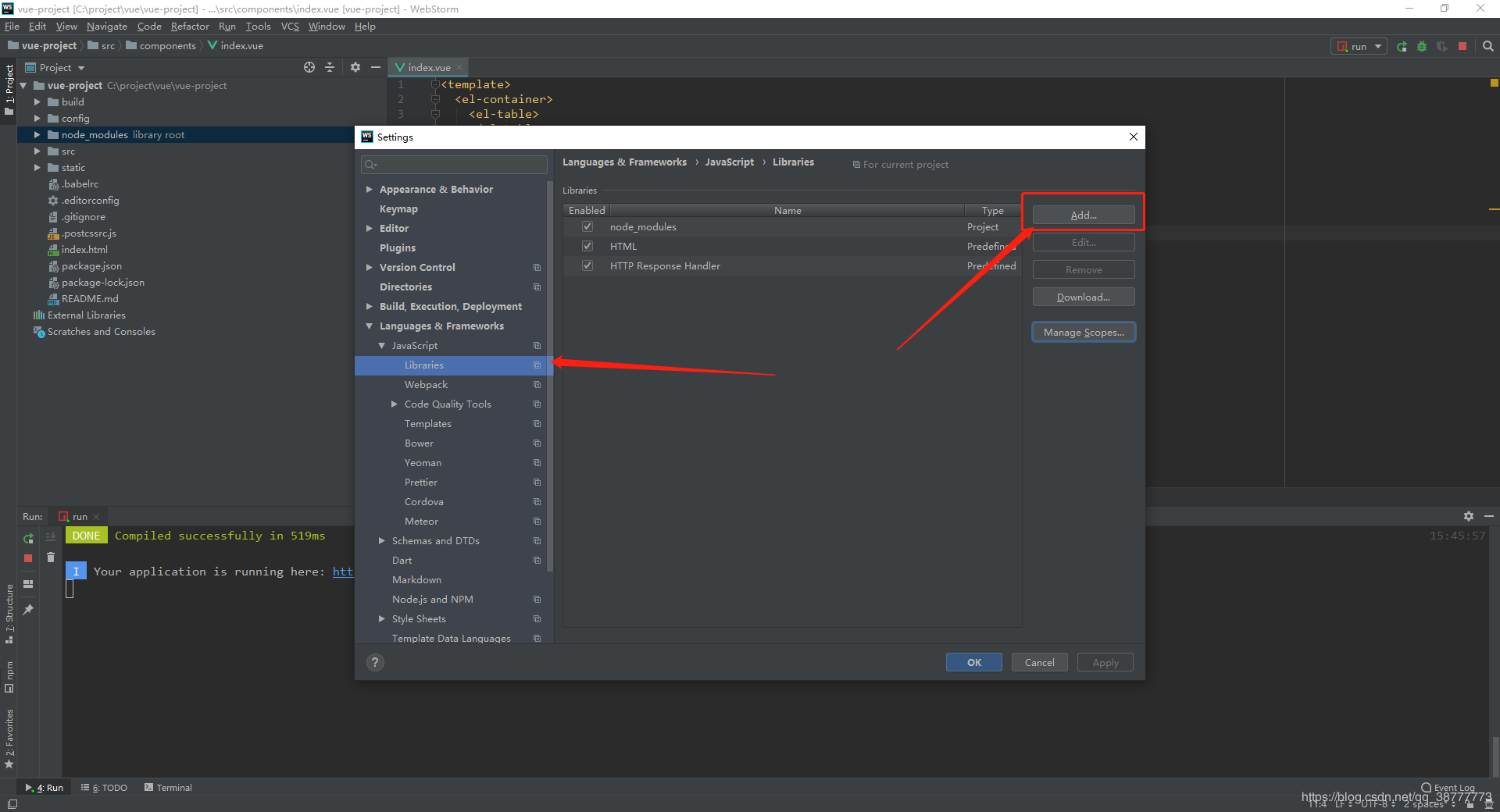Screen dimensions: 1500x812
Task: Switch to the TODO tool tab
Action: 105,788
